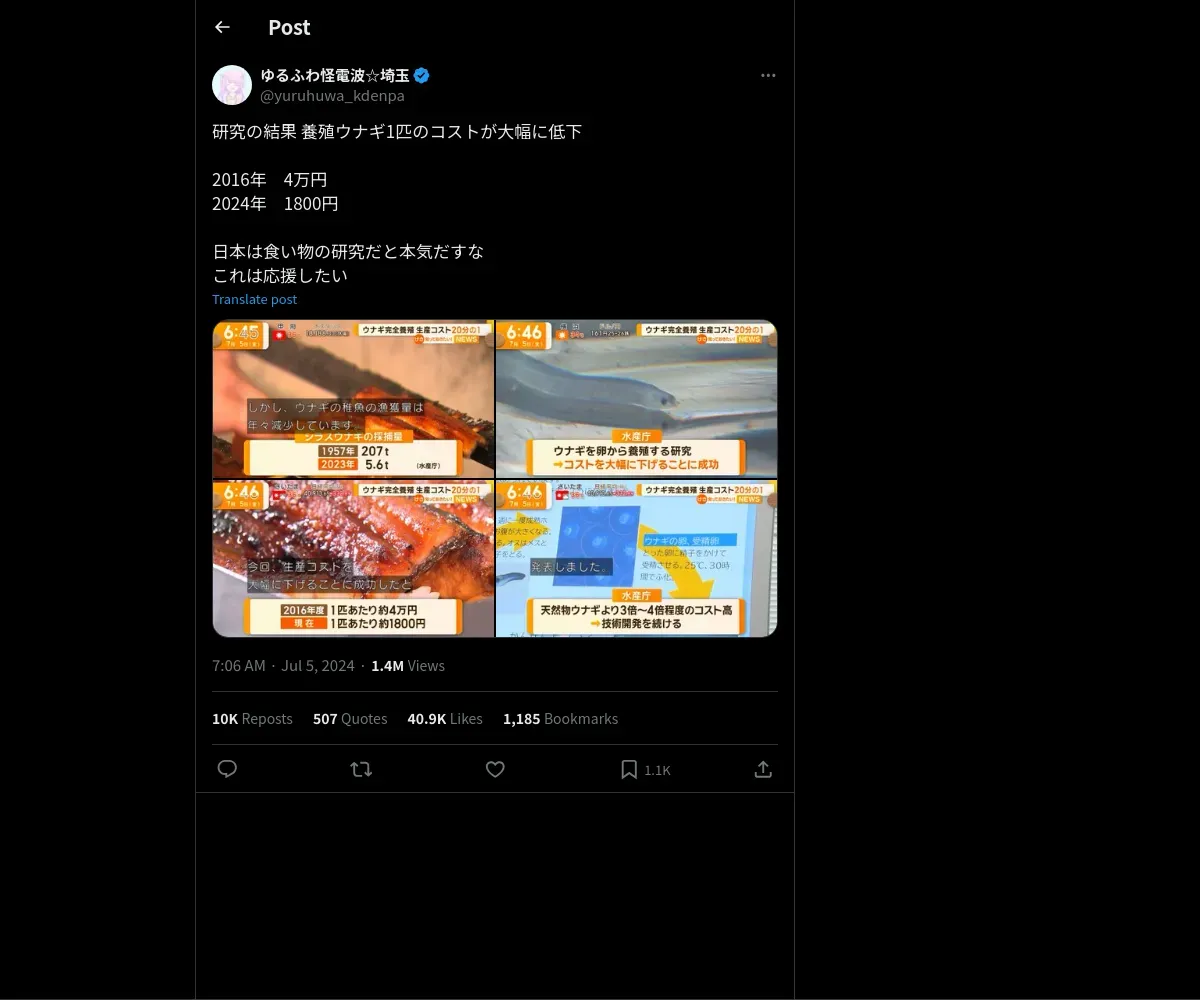The image size is (1200, 1000).
Task: Click the 7:06 AM Jul 5, 2024 timestamp
Action: point(283,665)
